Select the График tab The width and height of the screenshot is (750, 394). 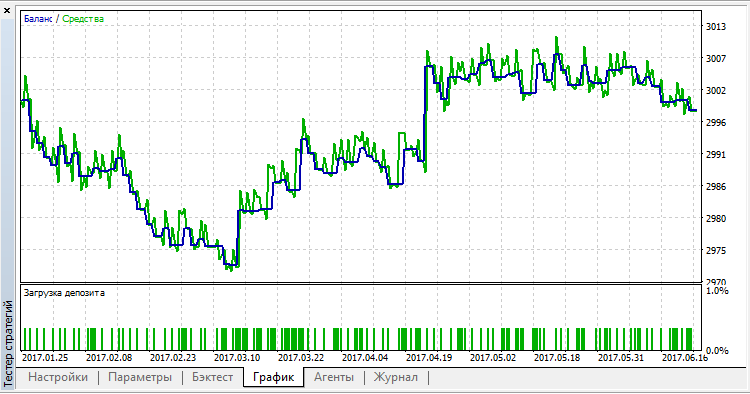coord(273,377)
